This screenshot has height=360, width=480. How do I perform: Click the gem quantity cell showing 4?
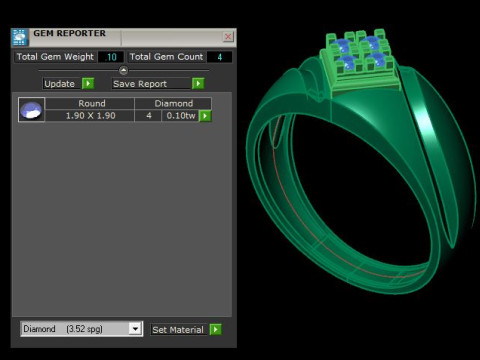[x=148, y=116]
